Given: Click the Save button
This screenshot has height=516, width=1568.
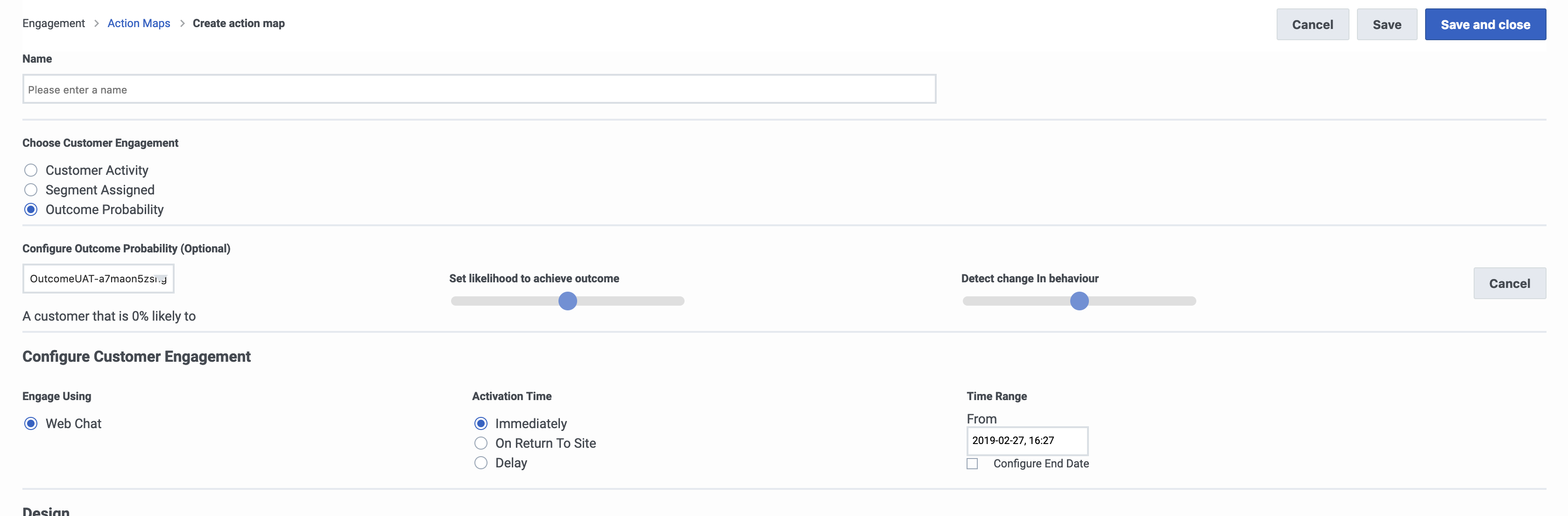Looking at the screenshot, I should 1387,24.
